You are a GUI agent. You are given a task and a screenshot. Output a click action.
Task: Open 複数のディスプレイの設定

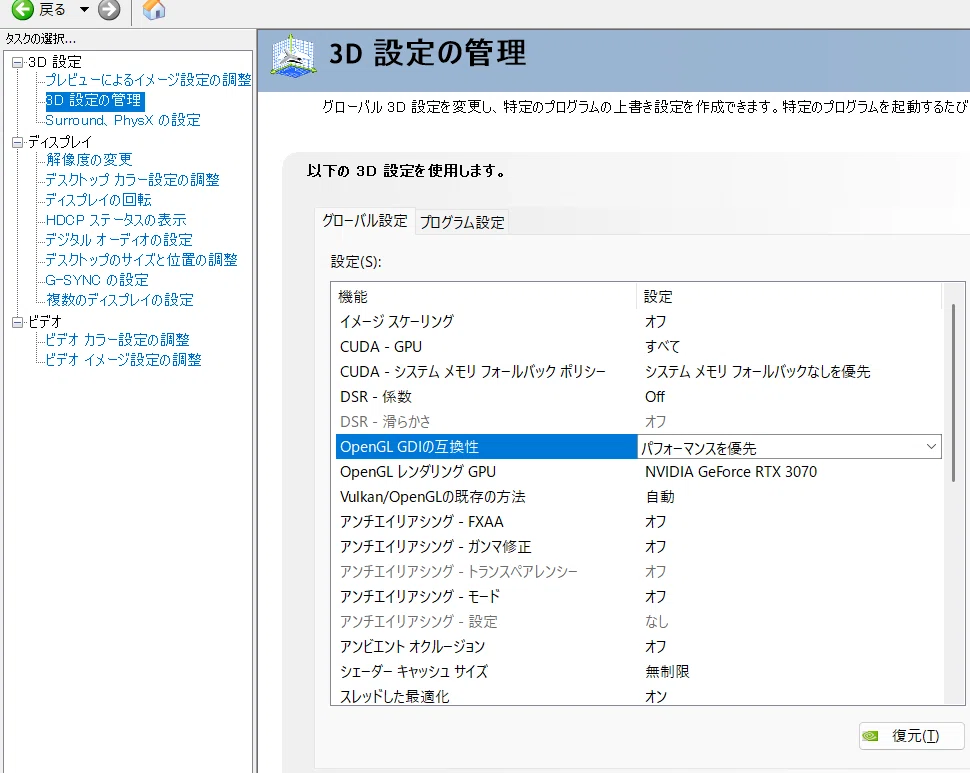[119, 300]
